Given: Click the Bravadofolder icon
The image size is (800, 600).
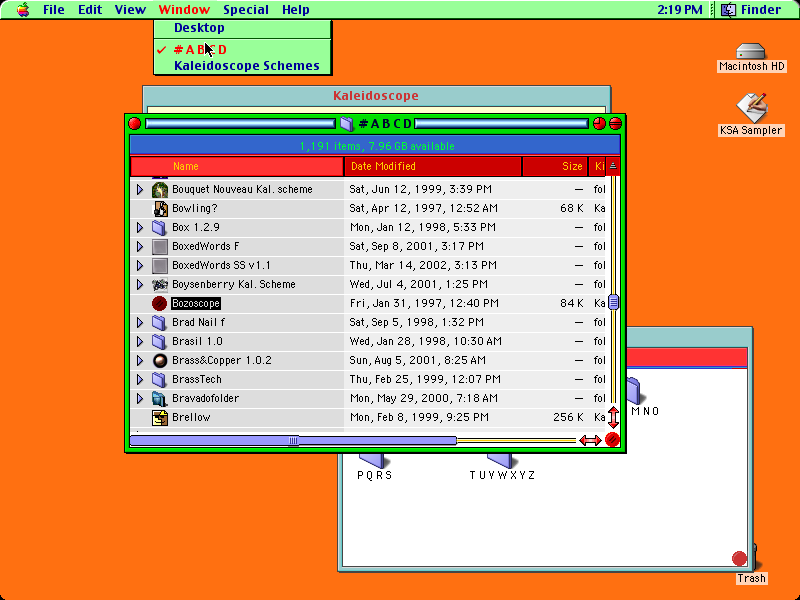Looking at the screenshot, I should (x=160, y=398).
